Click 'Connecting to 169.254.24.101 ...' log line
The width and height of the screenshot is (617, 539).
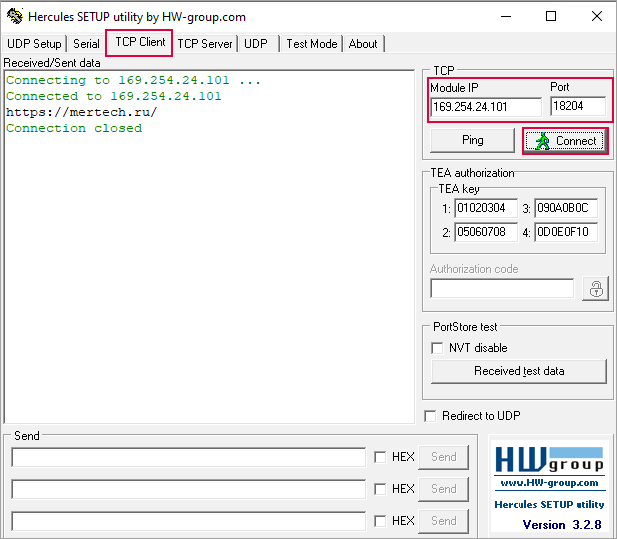pos(133,80)
